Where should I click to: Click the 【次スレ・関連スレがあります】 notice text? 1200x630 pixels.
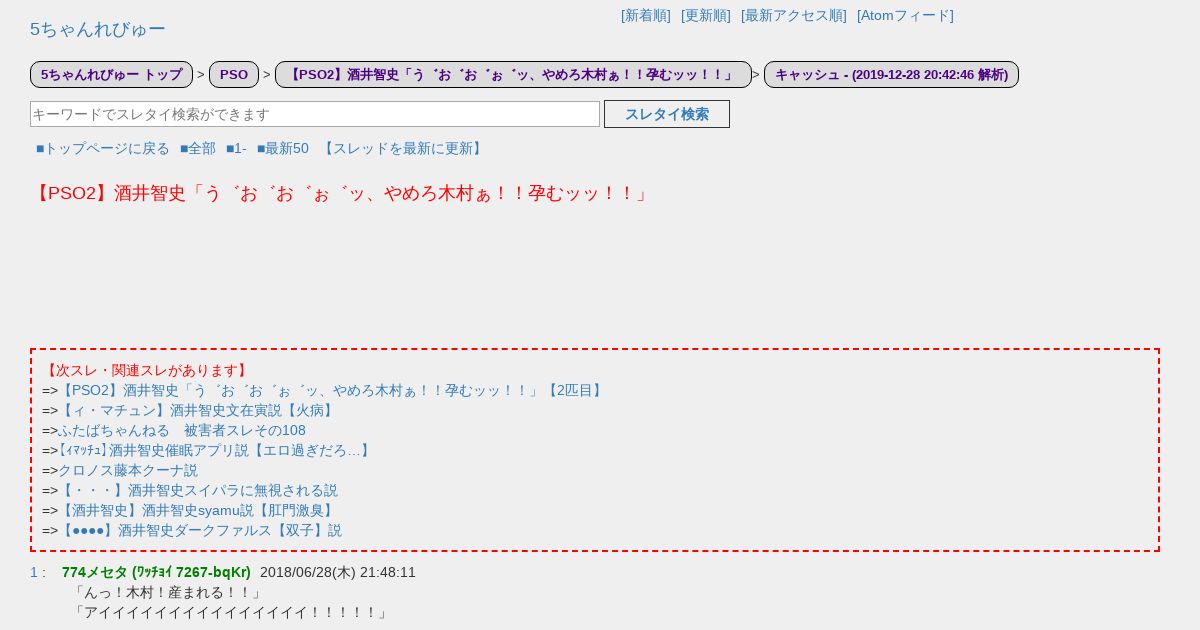coord(146,370)
